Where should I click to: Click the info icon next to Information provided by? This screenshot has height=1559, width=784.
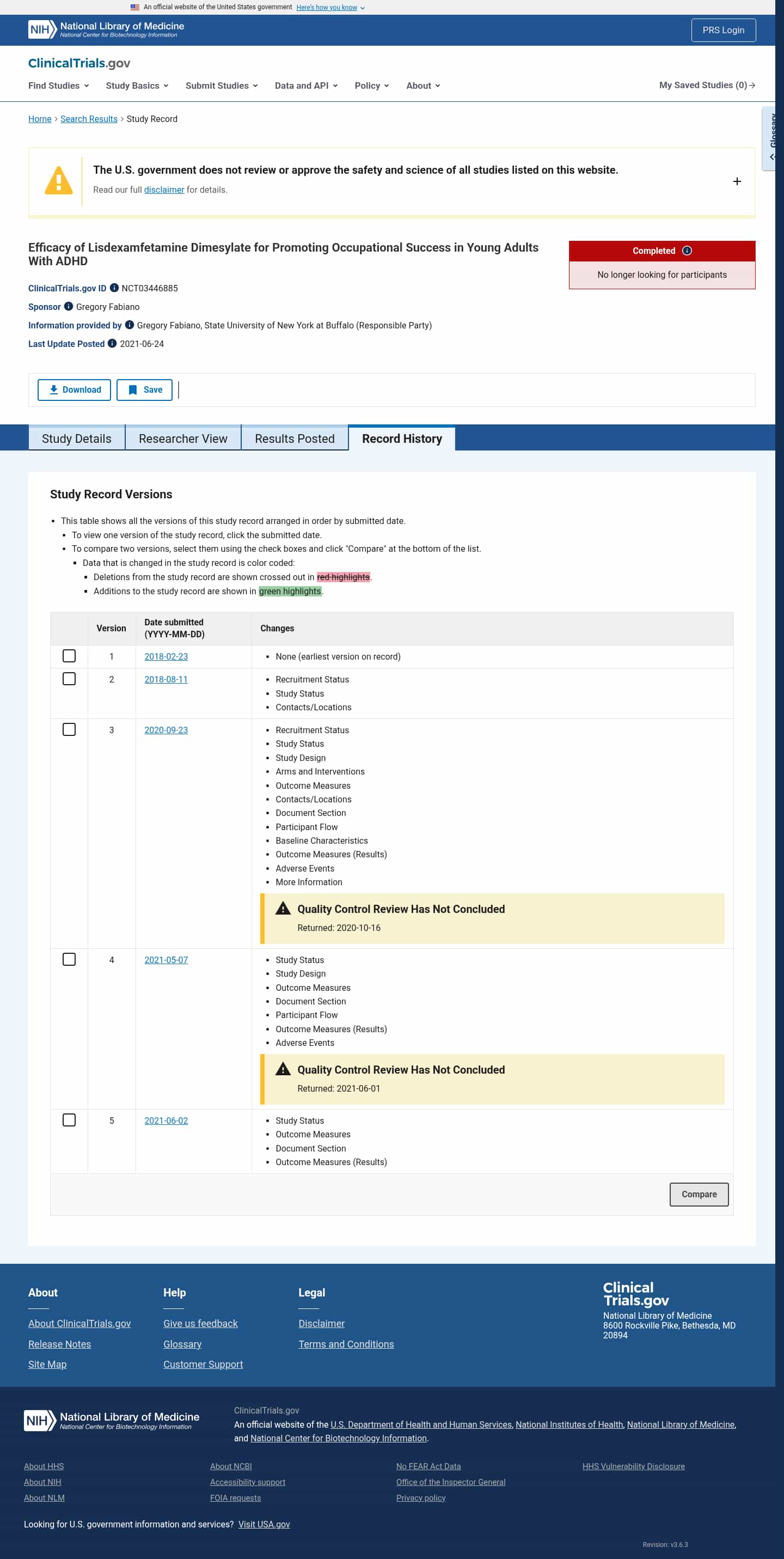pos(130,325)
